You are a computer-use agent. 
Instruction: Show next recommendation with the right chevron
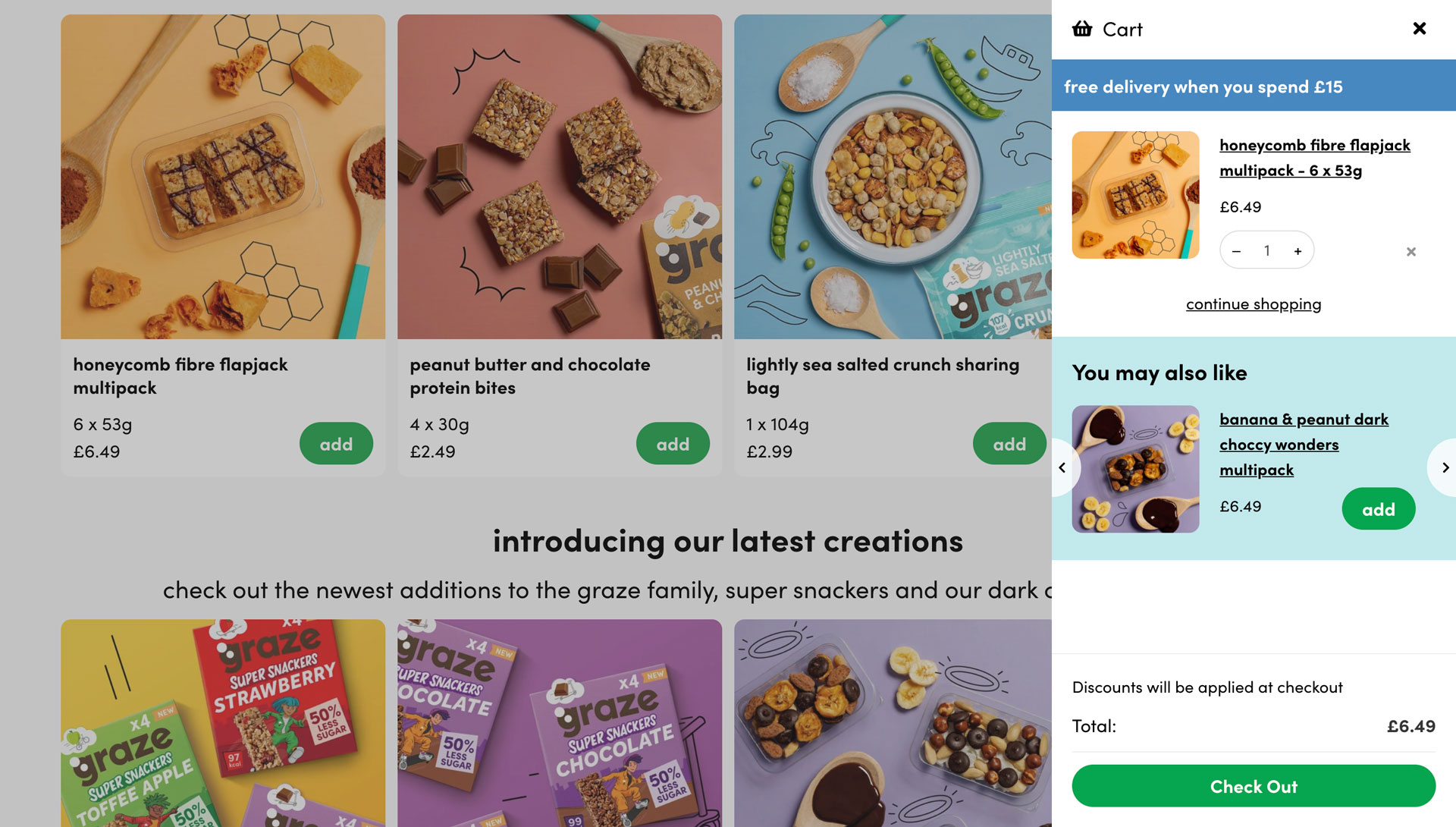[1445, 467]
